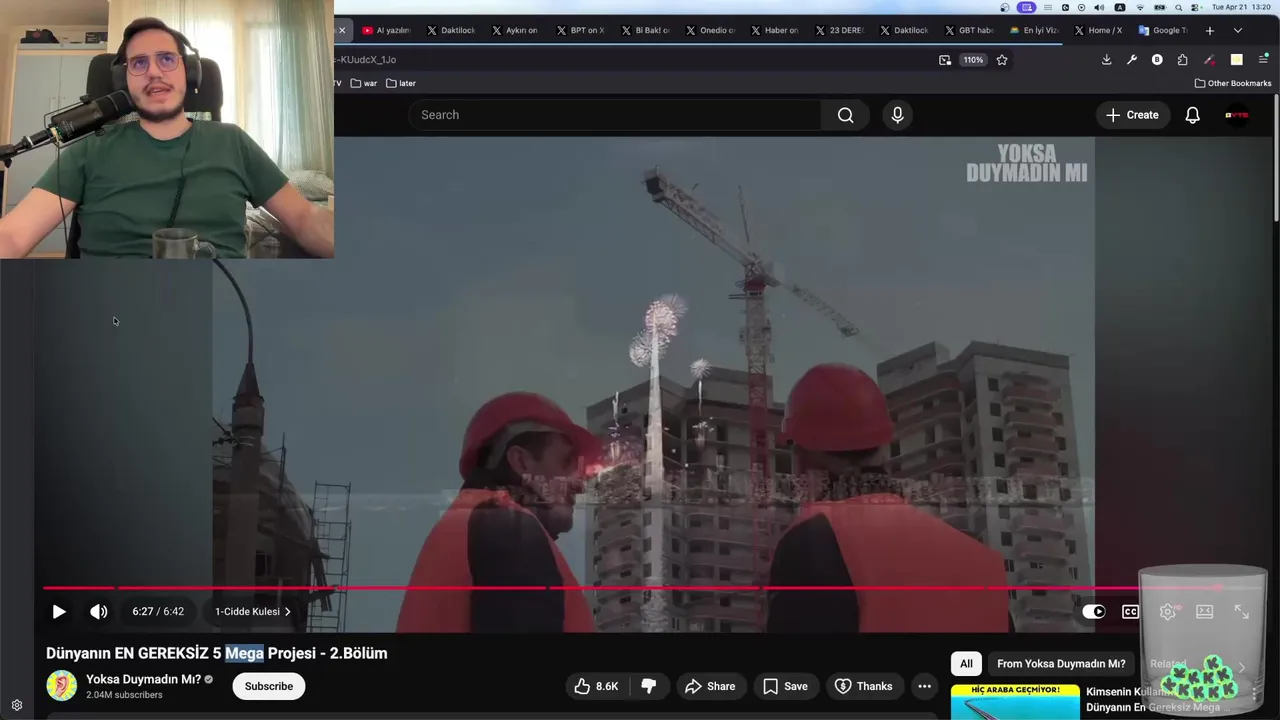1280x720 pixels.
Task: Enter full screen with the expand icon
Action: coord(1241,612)
